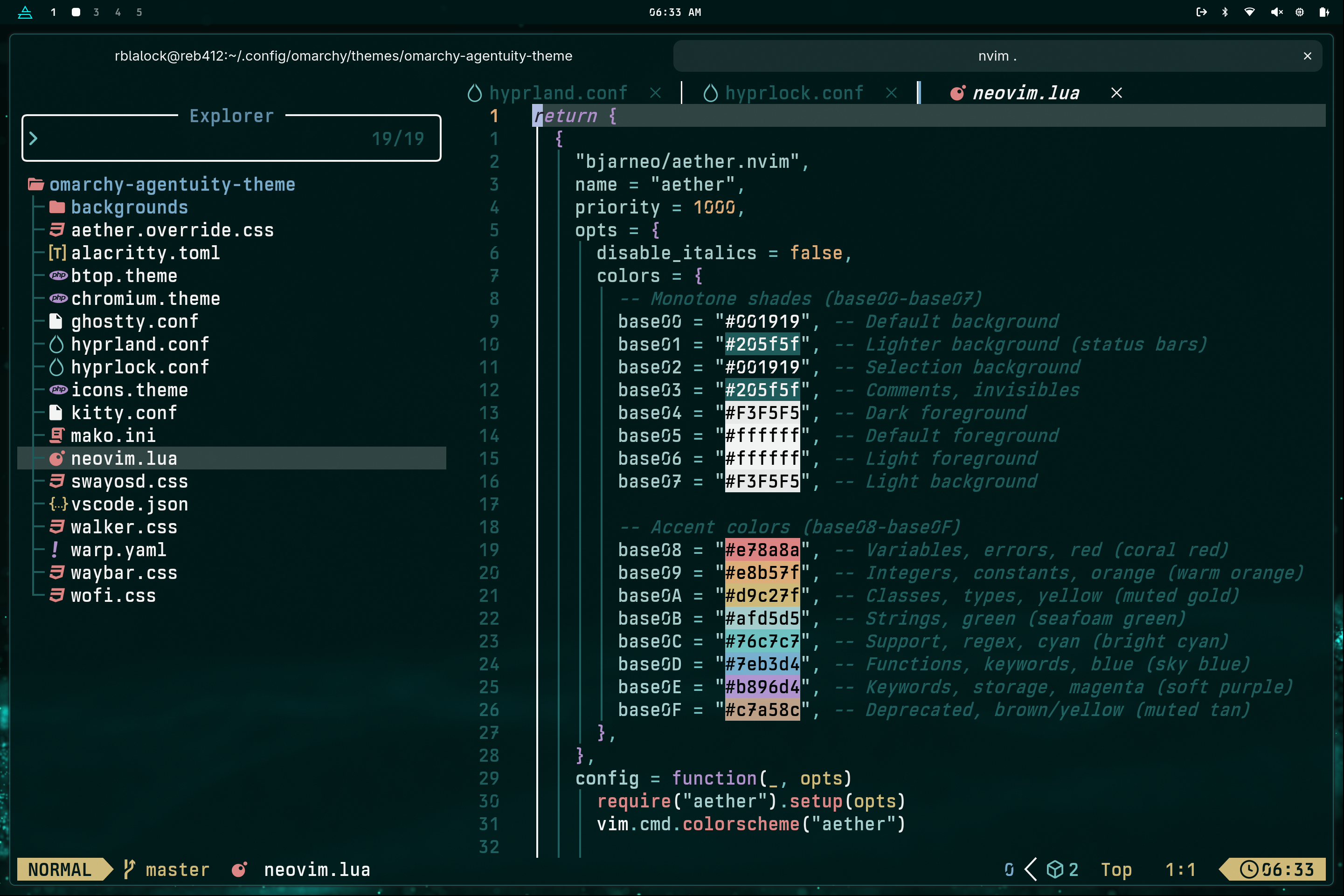Switch to the hyprlock.conf buffer tab

(x=793, y=93)
